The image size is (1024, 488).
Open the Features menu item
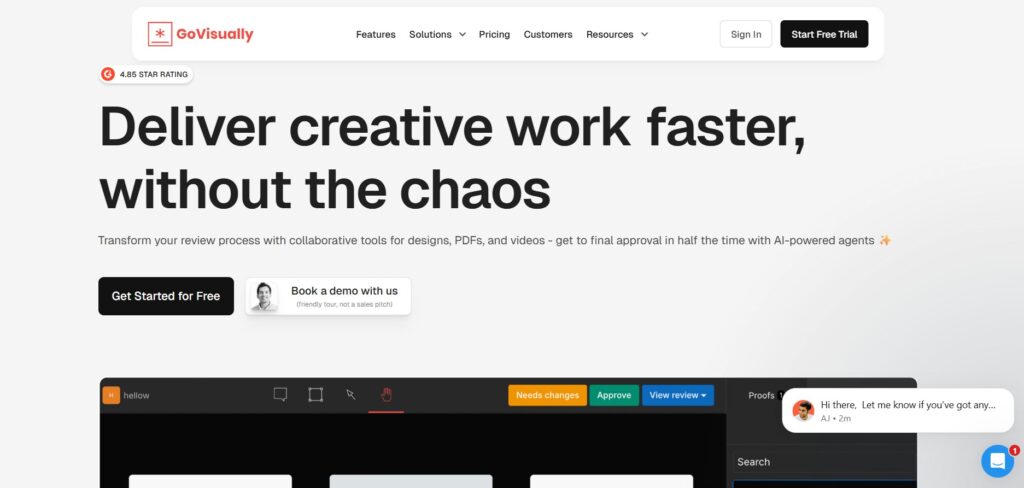[x=375, y=34]
